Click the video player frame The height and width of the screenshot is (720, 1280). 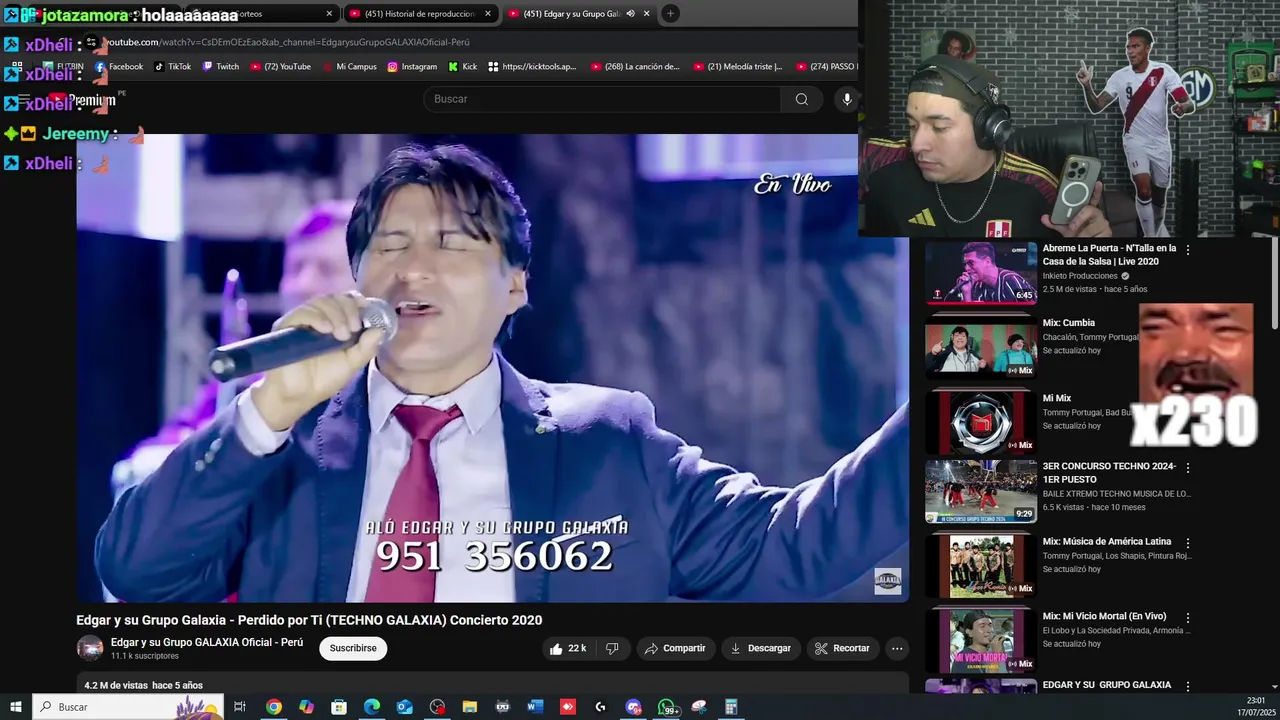(492, 368)
